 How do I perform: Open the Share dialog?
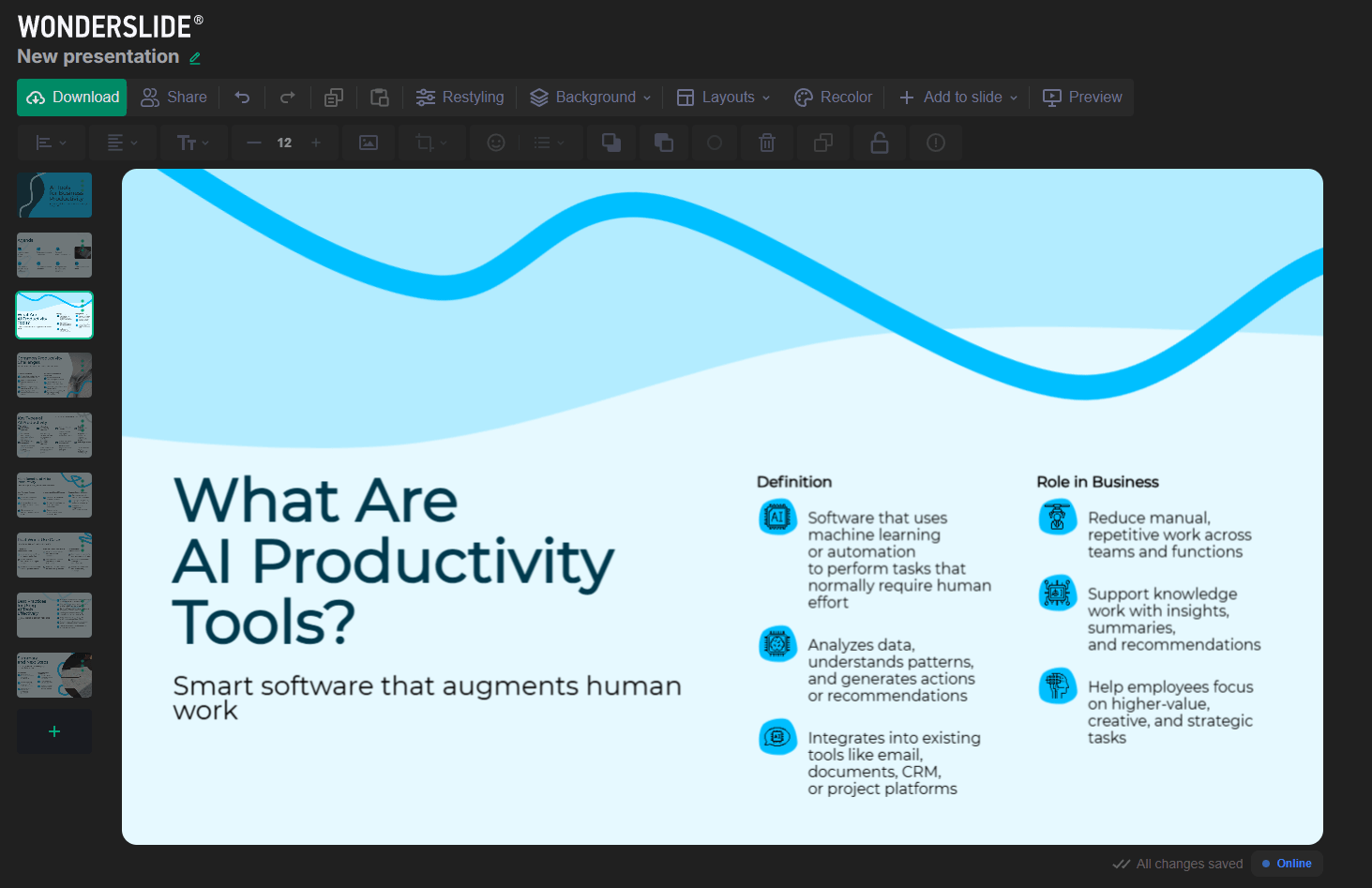point(173,98)
